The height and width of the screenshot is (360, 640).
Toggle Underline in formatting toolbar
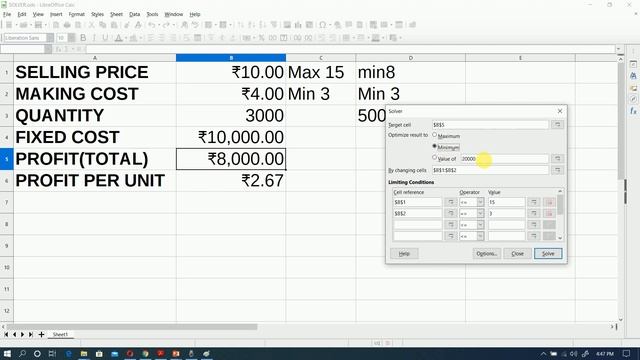click(105, 38)
